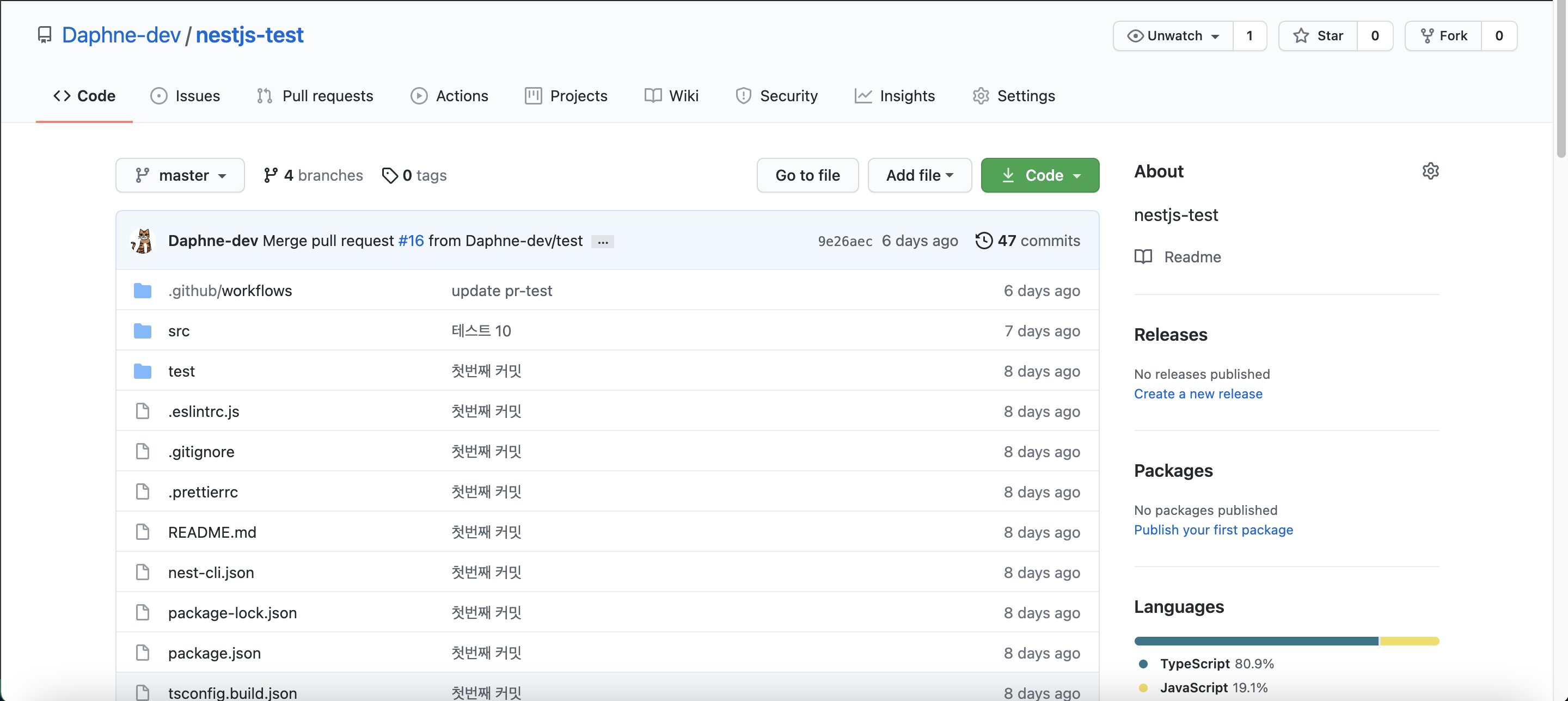Screen dimensions: 1568x701
Task: Click Daphne-dev avatar in commit bar
Action: click(x=143, y=241)
